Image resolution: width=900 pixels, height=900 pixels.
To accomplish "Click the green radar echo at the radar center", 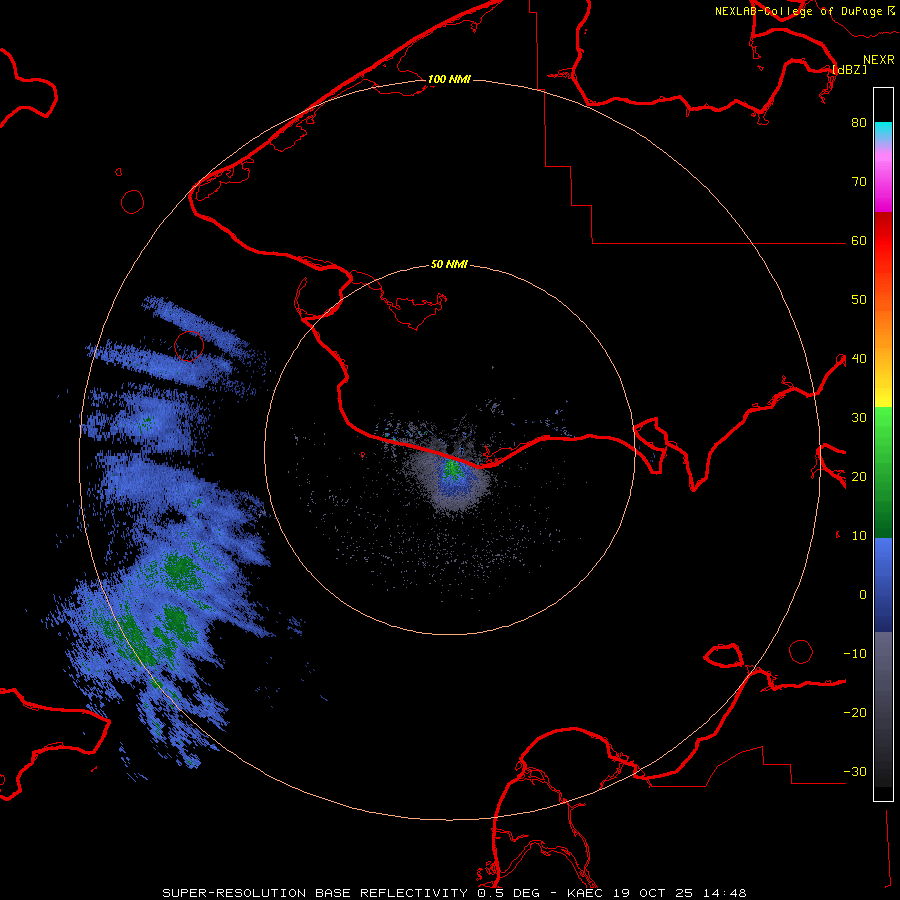I will tap(453, 469).
